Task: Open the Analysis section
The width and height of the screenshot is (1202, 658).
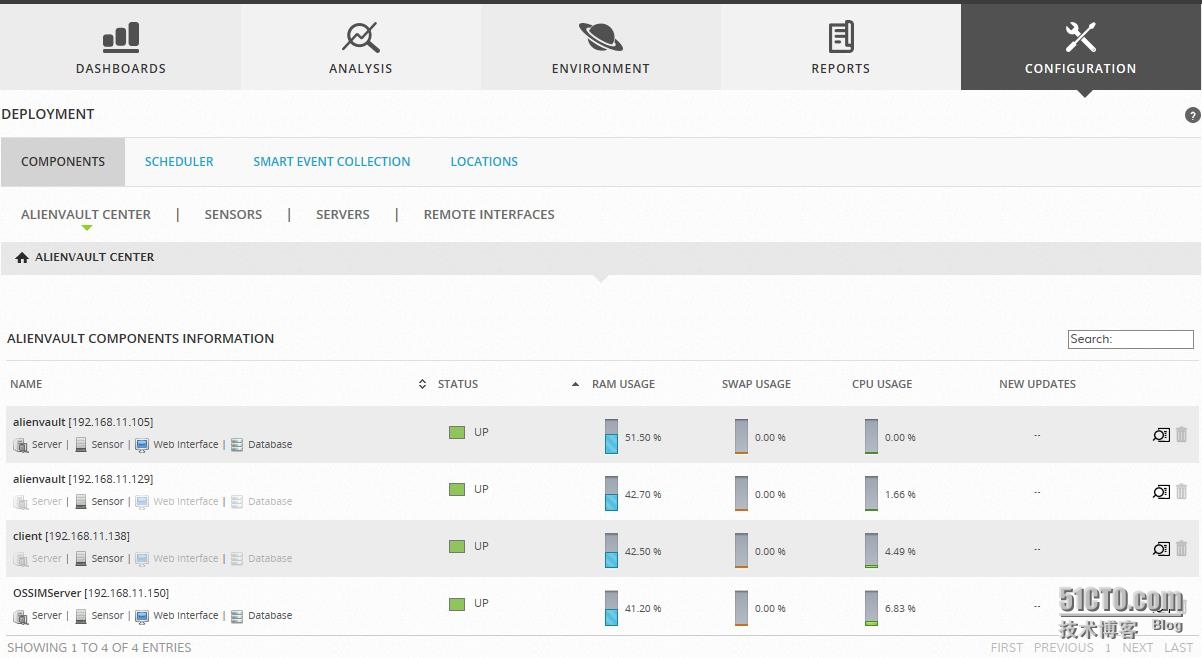Action: pyautogui.click(x=361, y=47)
